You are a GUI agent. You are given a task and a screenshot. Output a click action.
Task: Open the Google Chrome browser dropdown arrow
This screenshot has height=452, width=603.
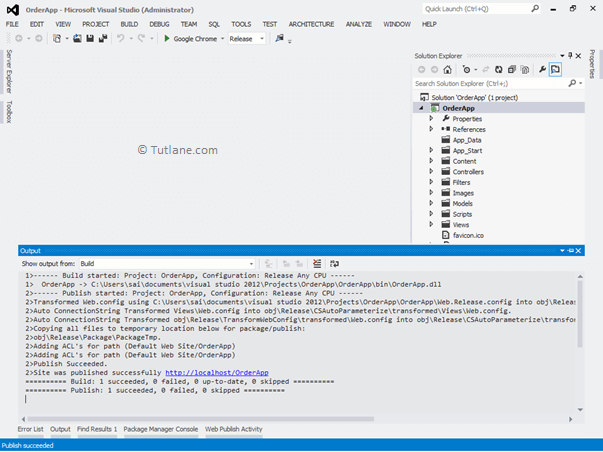point(222,39)
